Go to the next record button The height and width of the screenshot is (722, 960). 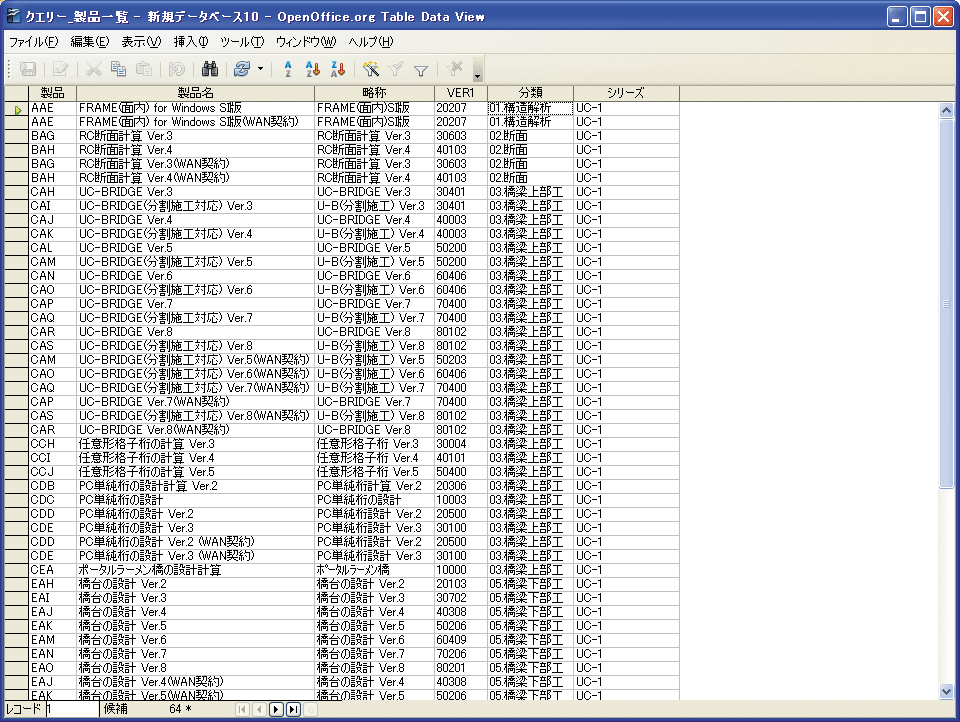click(x=276, y=709)
